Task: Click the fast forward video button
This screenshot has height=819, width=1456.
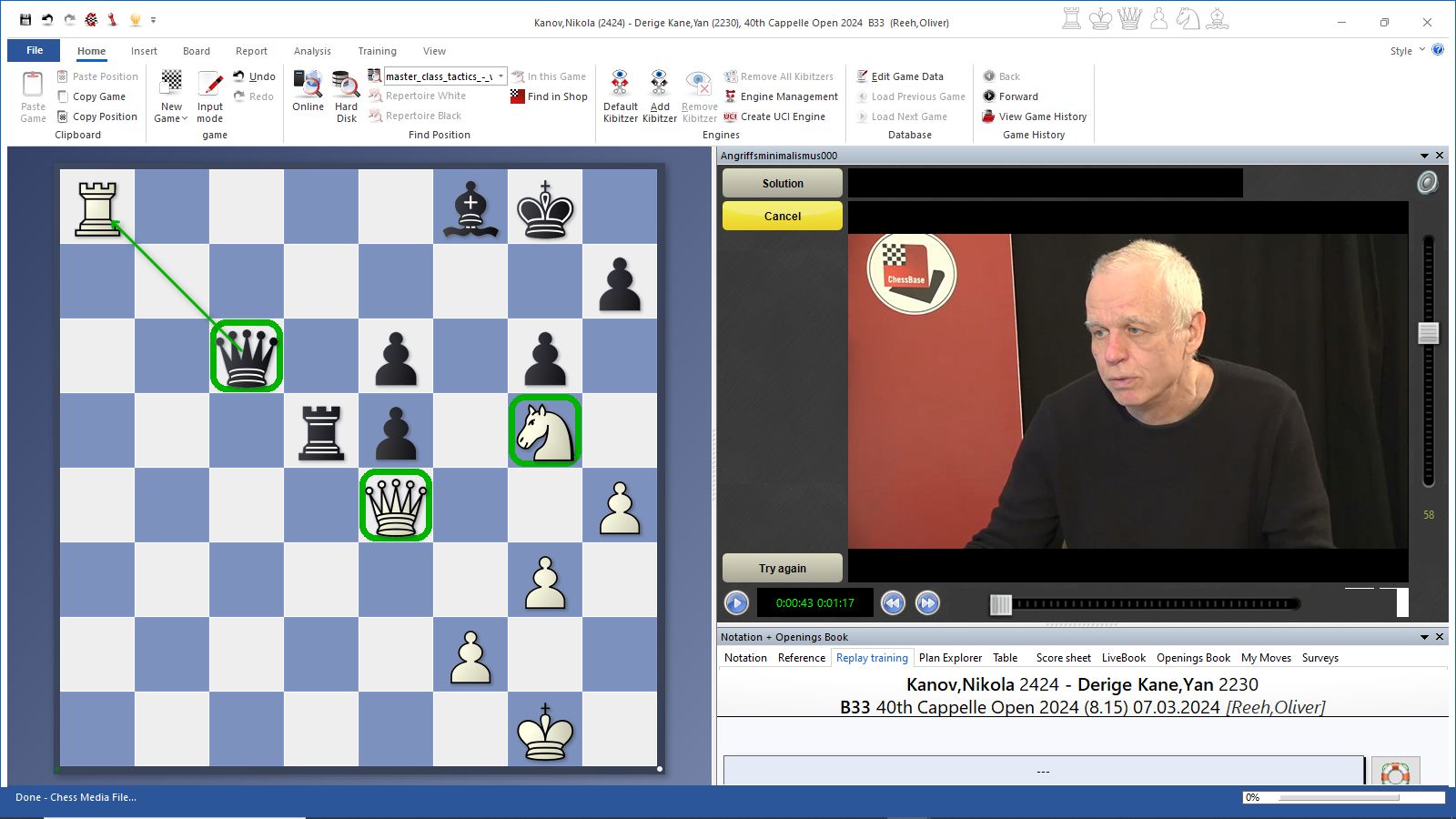Action: (x=927, y=602)
